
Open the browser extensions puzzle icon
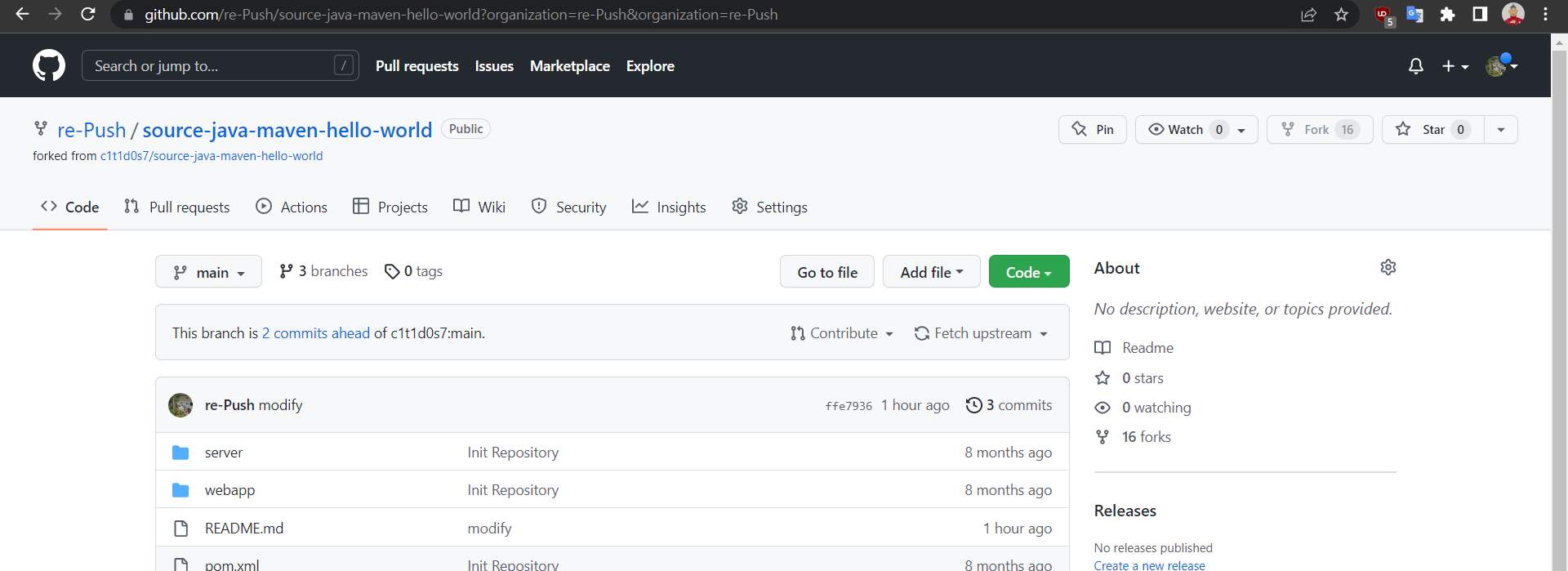[1447, 15]
